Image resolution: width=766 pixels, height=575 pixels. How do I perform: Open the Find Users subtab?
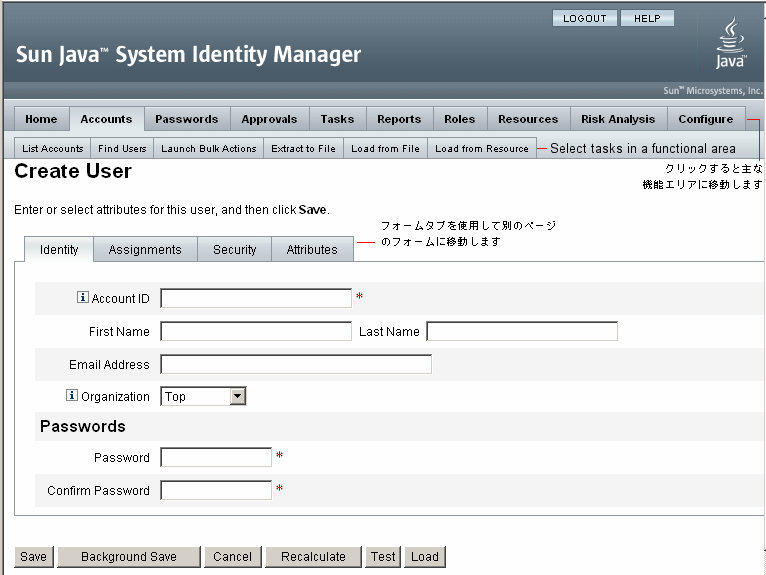[x=122, y=148]
